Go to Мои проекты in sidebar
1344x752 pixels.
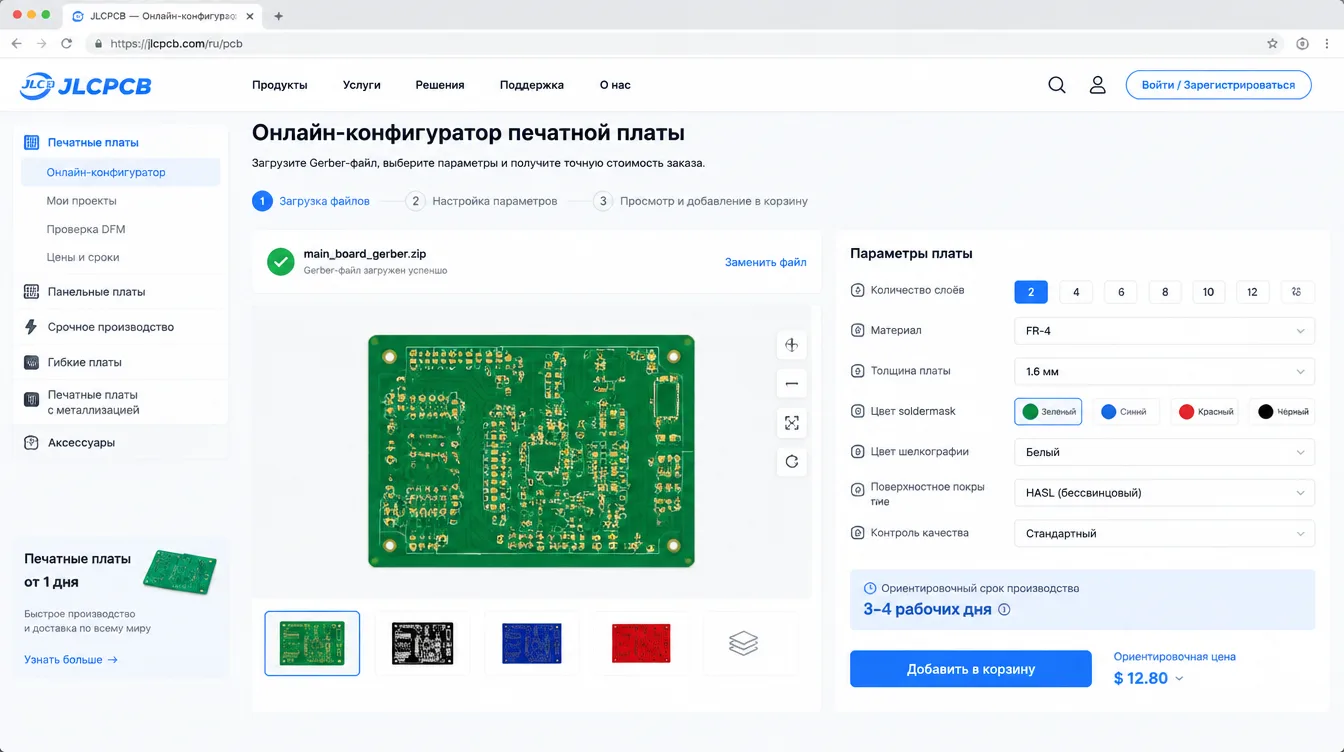[x=82, y=201]
